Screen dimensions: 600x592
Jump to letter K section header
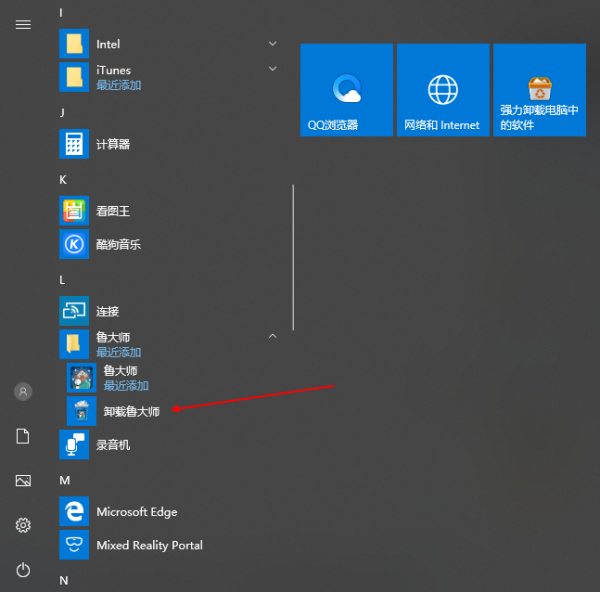point(63,179)
